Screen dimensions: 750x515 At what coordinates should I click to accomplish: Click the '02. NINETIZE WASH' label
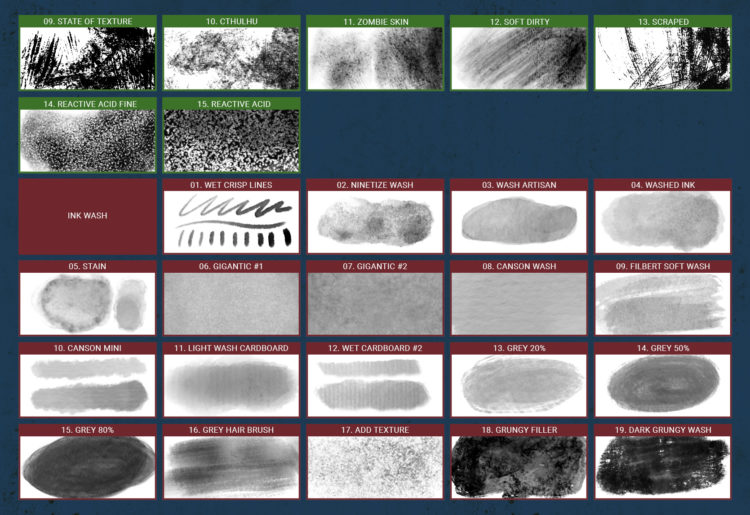tap(375, 185)
